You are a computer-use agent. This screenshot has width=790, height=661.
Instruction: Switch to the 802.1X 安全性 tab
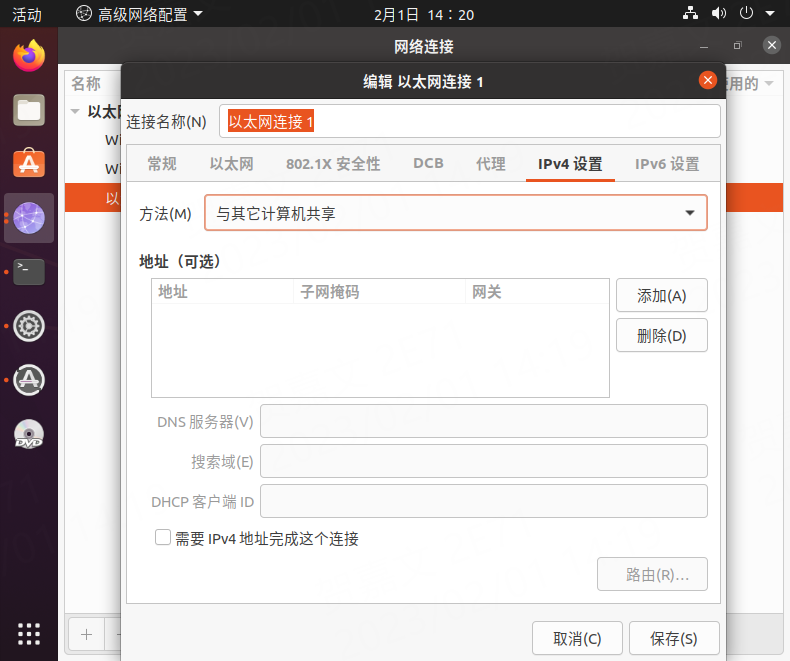[333, 164]
